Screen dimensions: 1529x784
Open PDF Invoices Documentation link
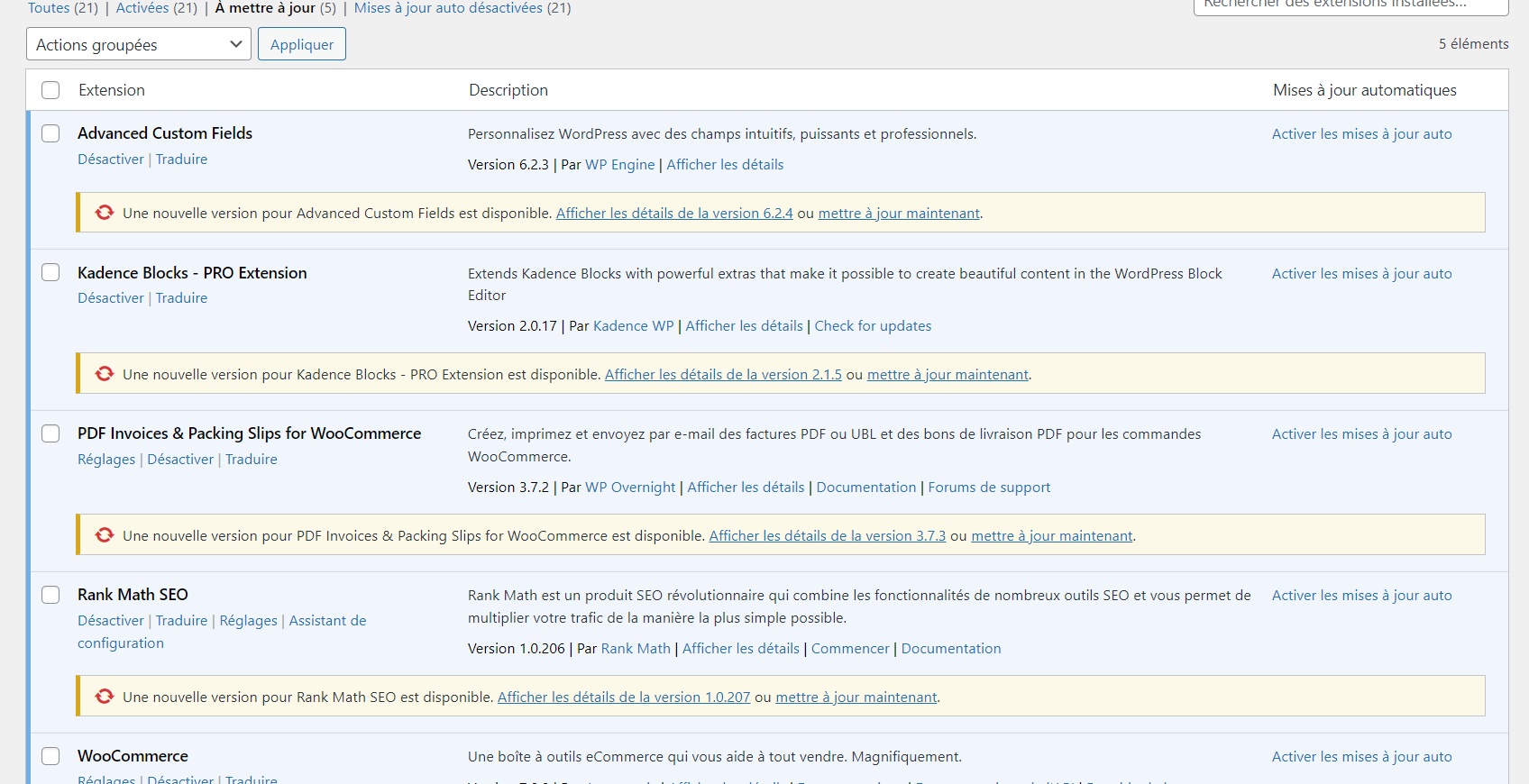click(866, 487)
